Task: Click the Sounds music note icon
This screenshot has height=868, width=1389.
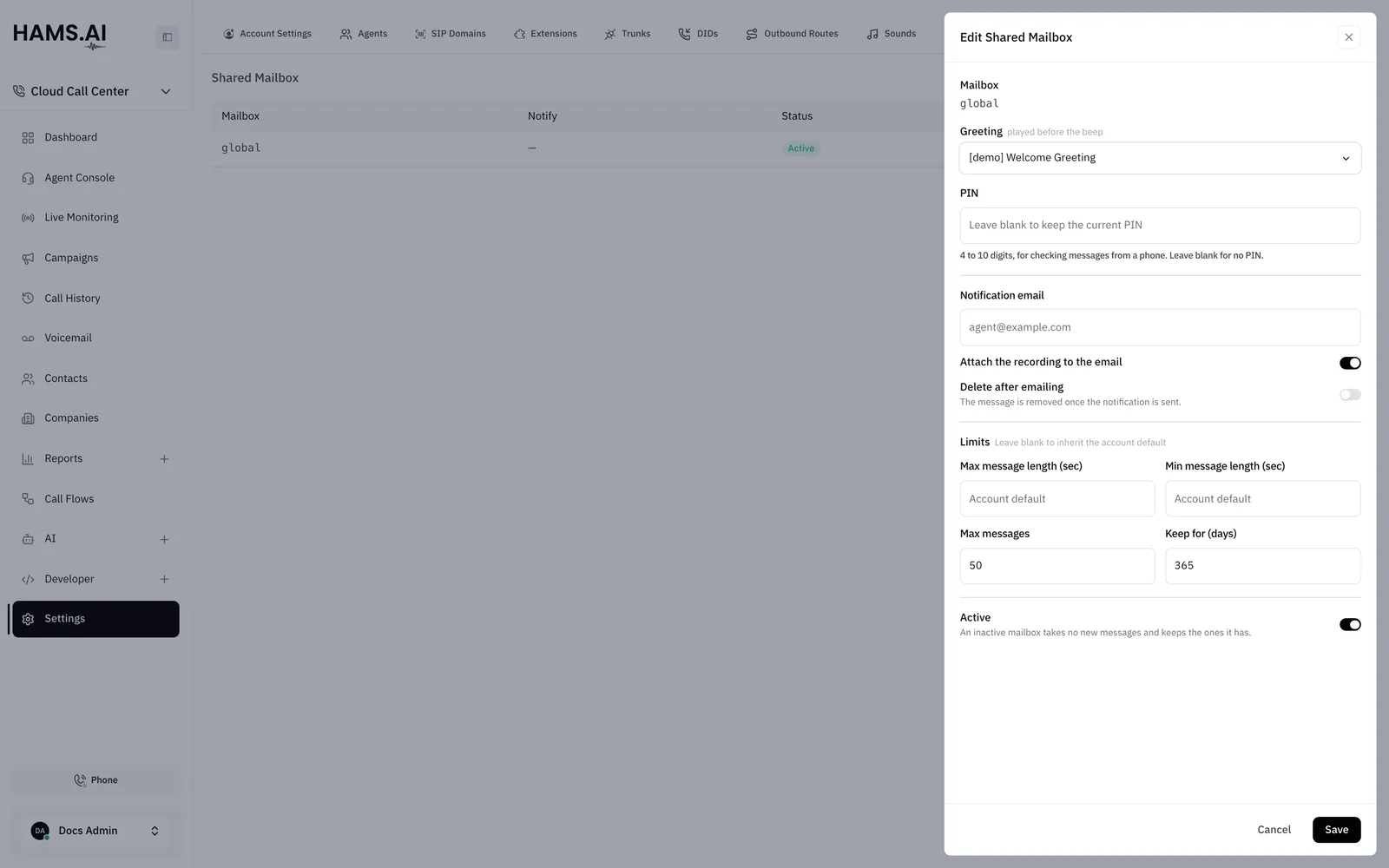Action: click(872, 34)
